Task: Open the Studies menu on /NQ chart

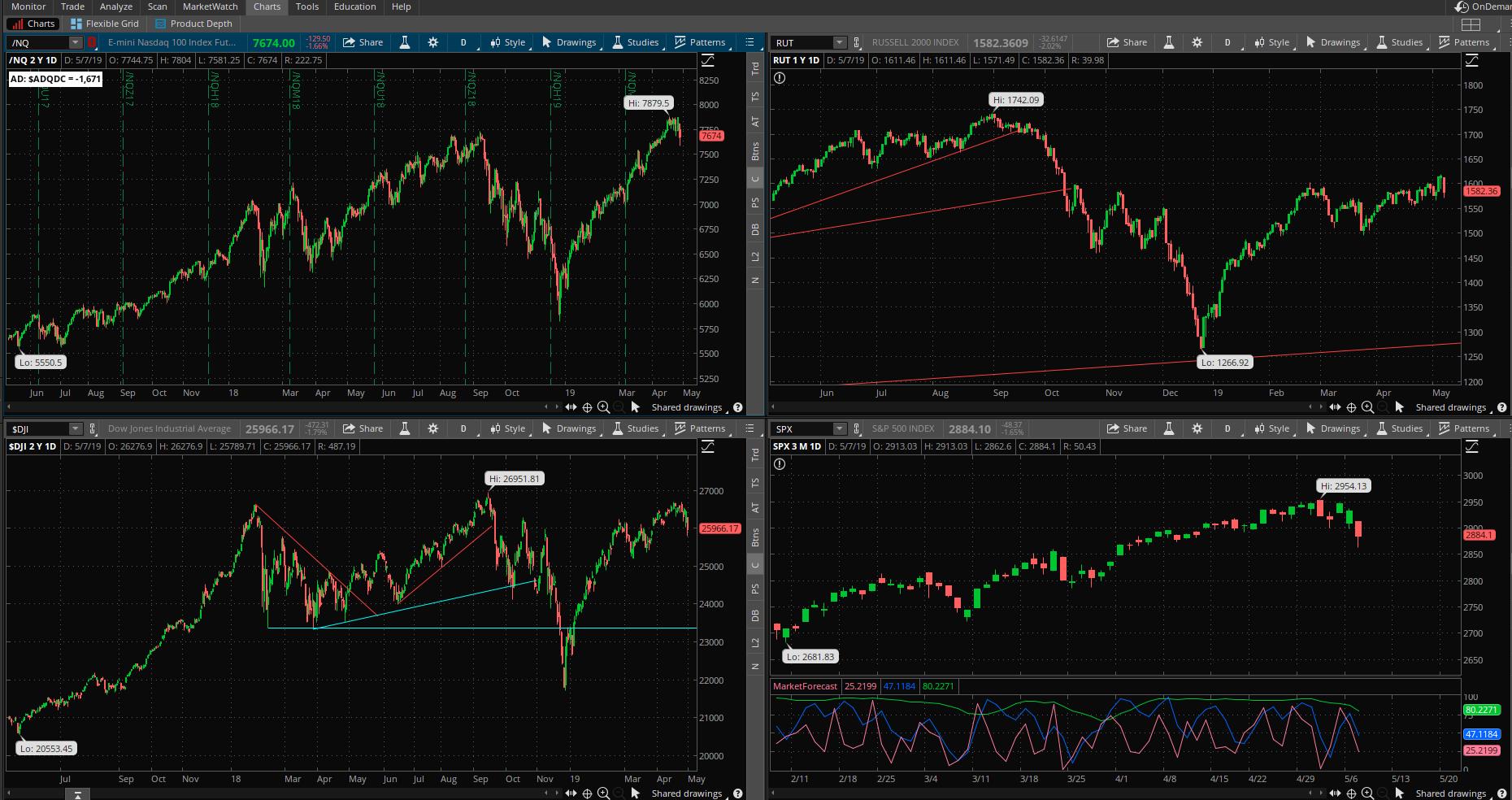Action: tap(635, 42)
